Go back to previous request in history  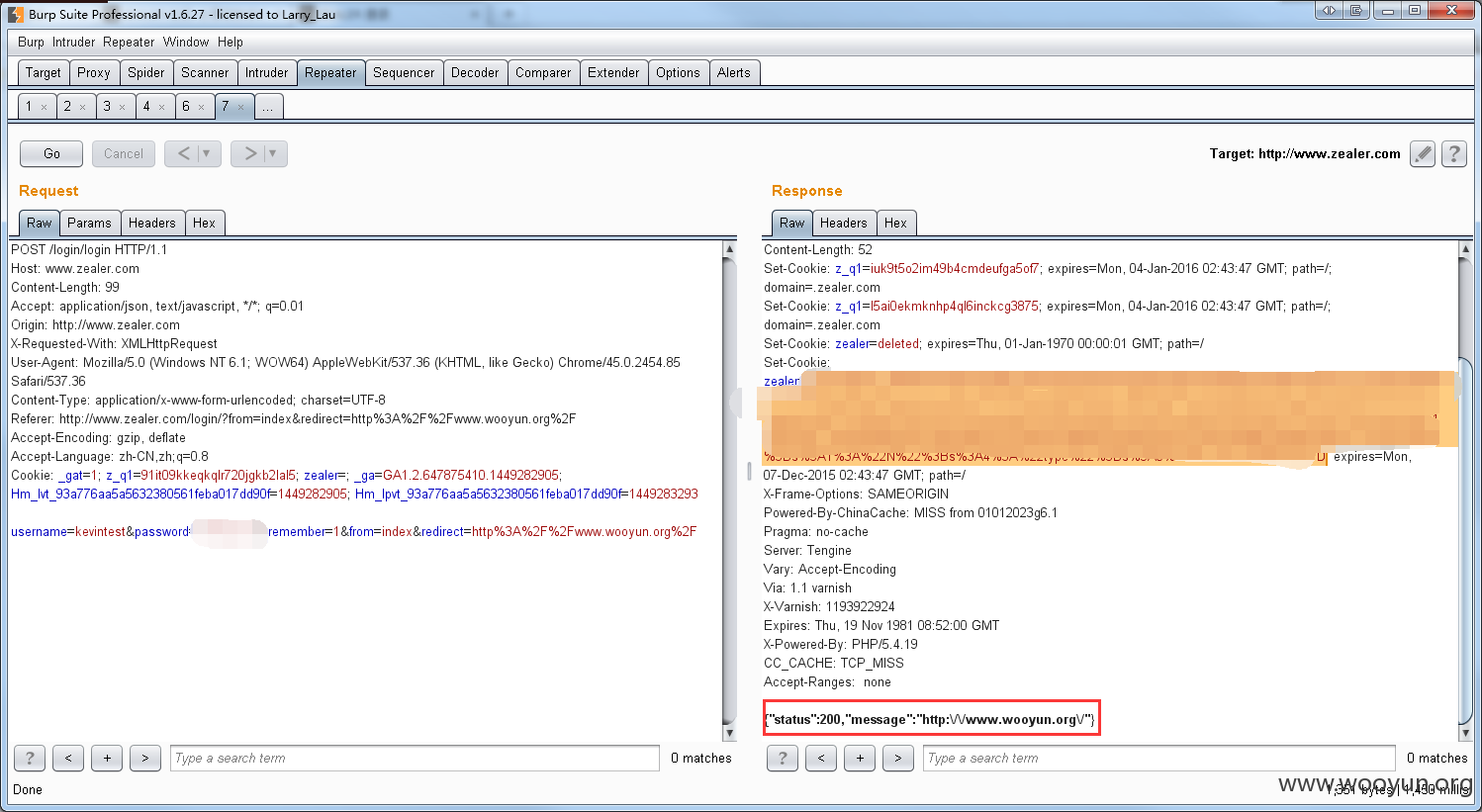click(x=183, y=153)
